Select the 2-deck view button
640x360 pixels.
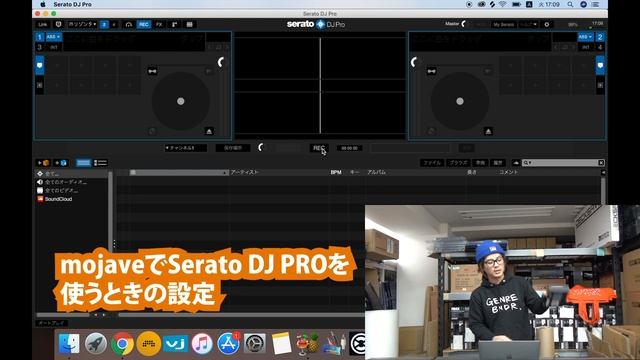[x=104, y=24]
